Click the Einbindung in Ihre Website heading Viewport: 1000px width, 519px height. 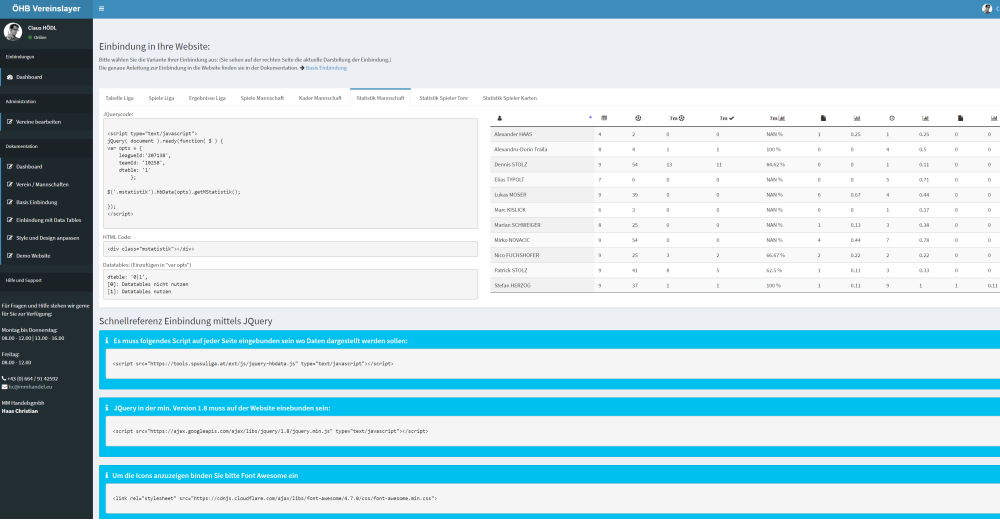tap(154, 47)
